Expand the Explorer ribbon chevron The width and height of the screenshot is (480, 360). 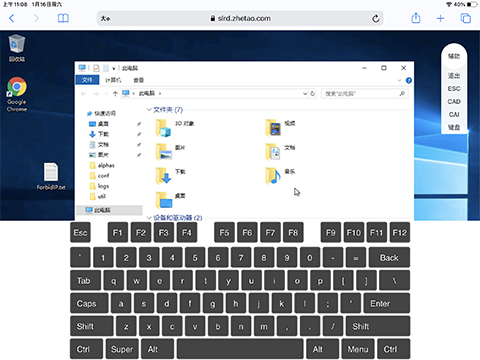pos(399,80)
